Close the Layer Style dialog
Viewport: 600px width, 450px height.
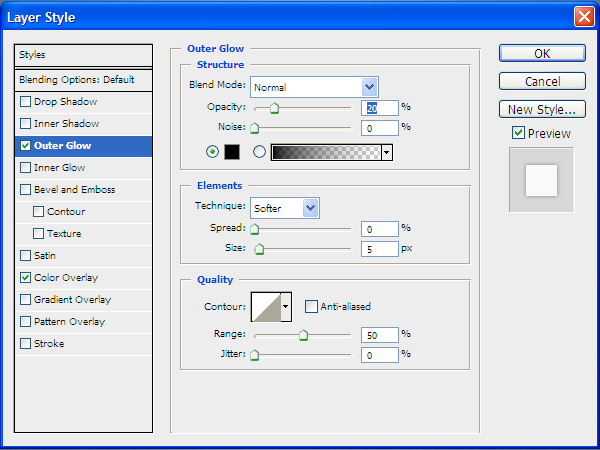click(x=584, y=17)
